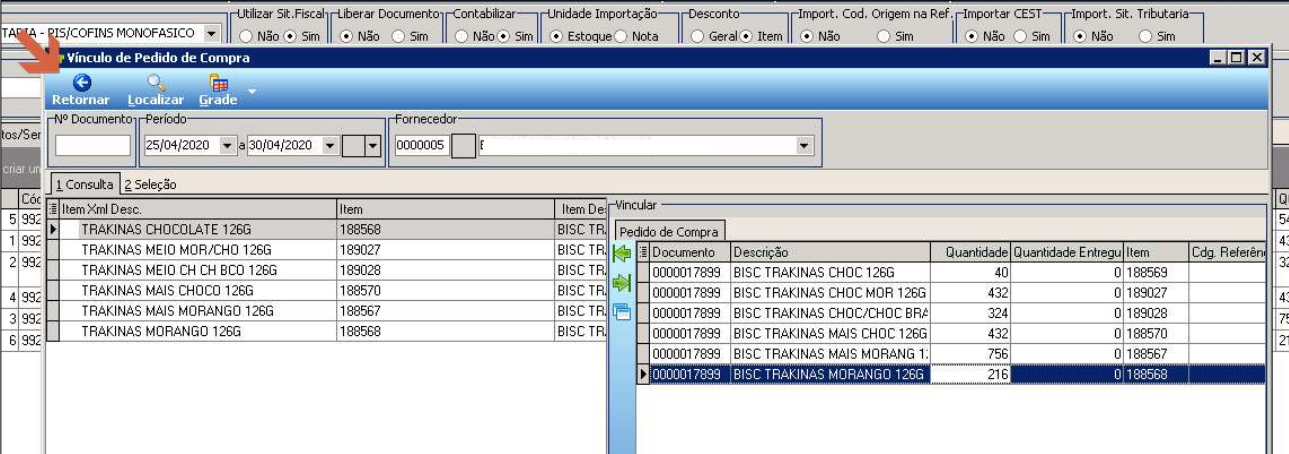Screen dimensions: 1289x454
Task: Expand the Fornecedor name combo box
Action: pyautogui.click(x=805, y=146)
